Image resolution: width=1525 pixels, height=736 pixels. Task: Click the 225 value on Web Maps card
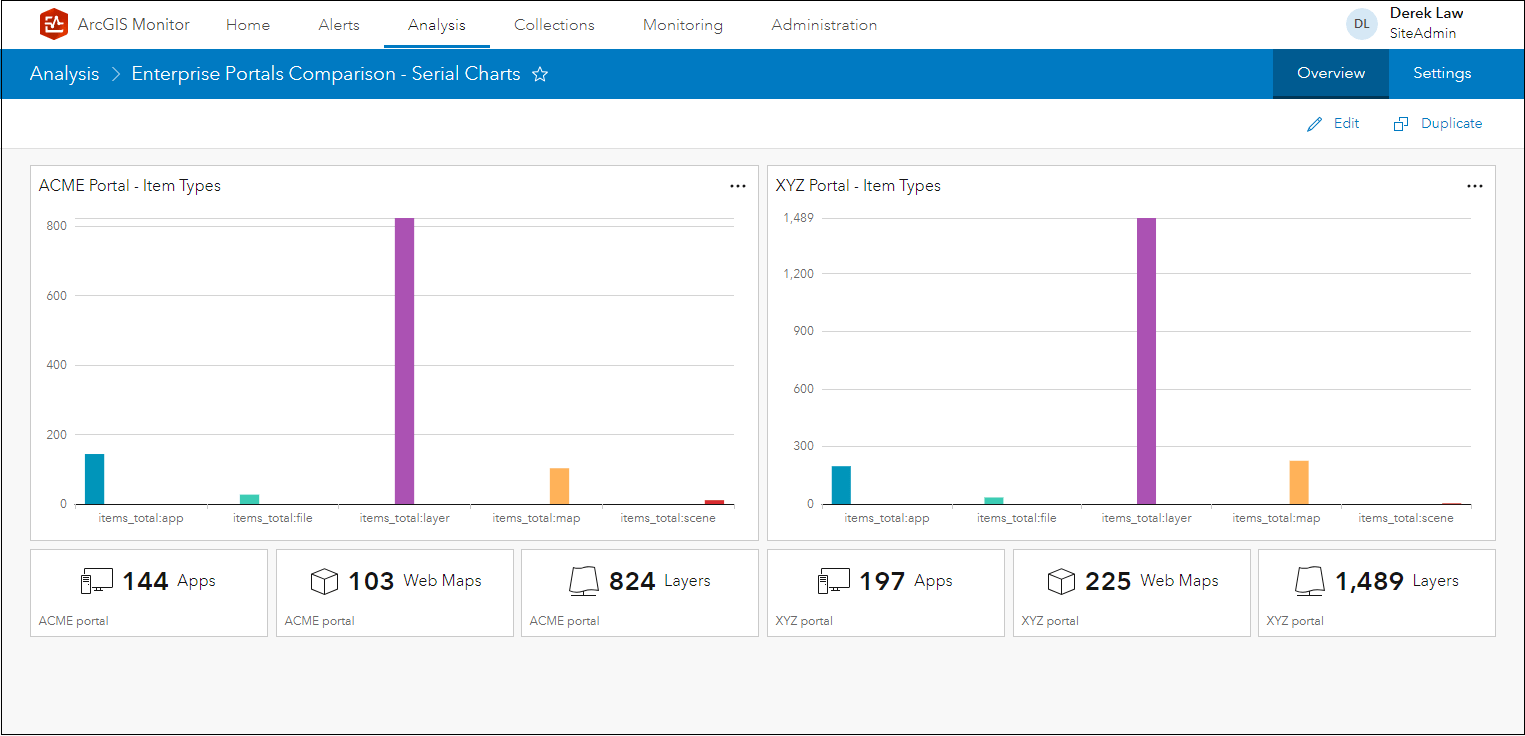(x=1108, y=582)
